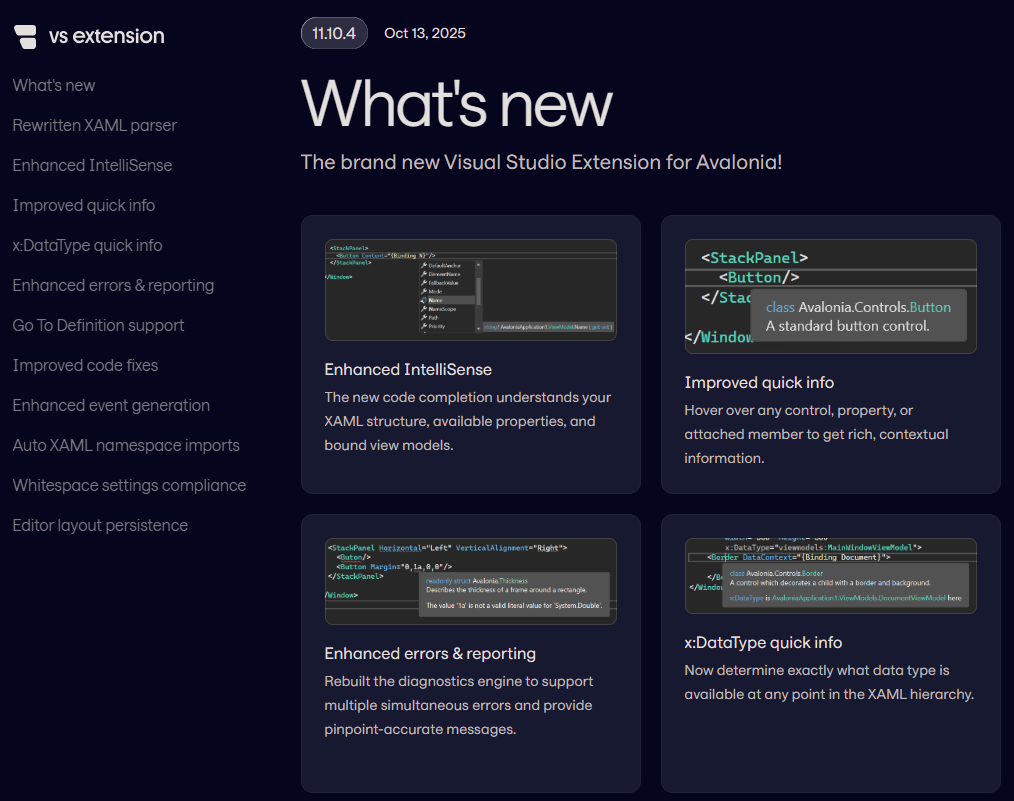Click the "Now determine exactly what data type" text
The width and height of the screenshot is (1014, 801).
(x=829, y=682)
